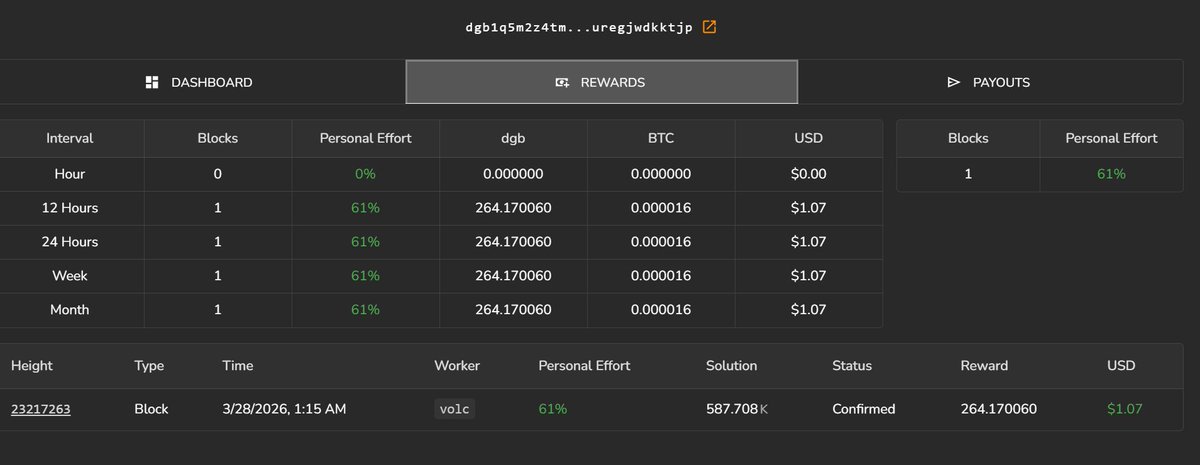This screenshot has height=465, width=1200.
Task: Click the Status column header
Action: pos(852,366)
